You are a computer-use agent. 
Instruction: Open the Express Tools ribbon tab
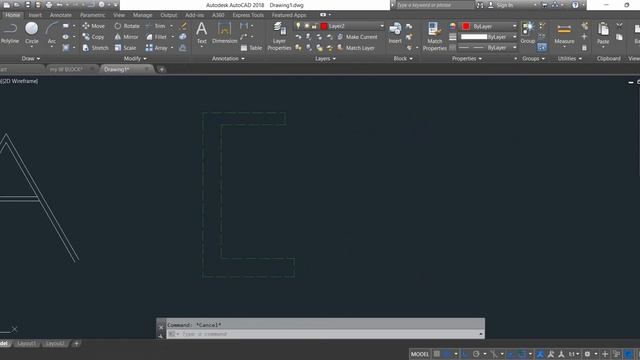point(248,15)
